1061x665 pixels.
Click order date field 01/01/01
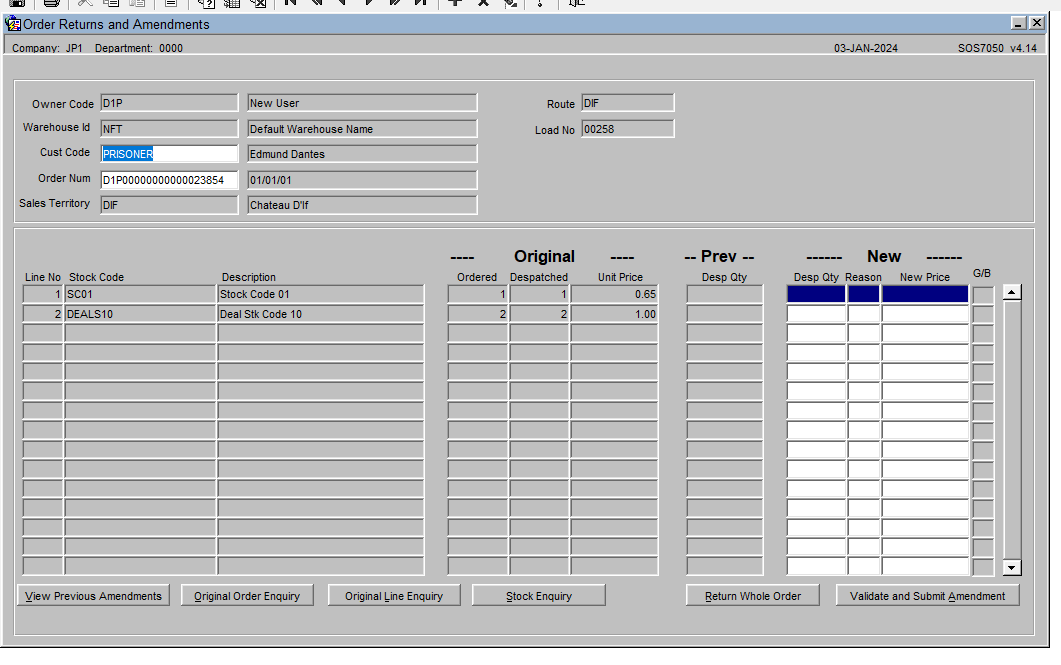[x=362, y=180]
